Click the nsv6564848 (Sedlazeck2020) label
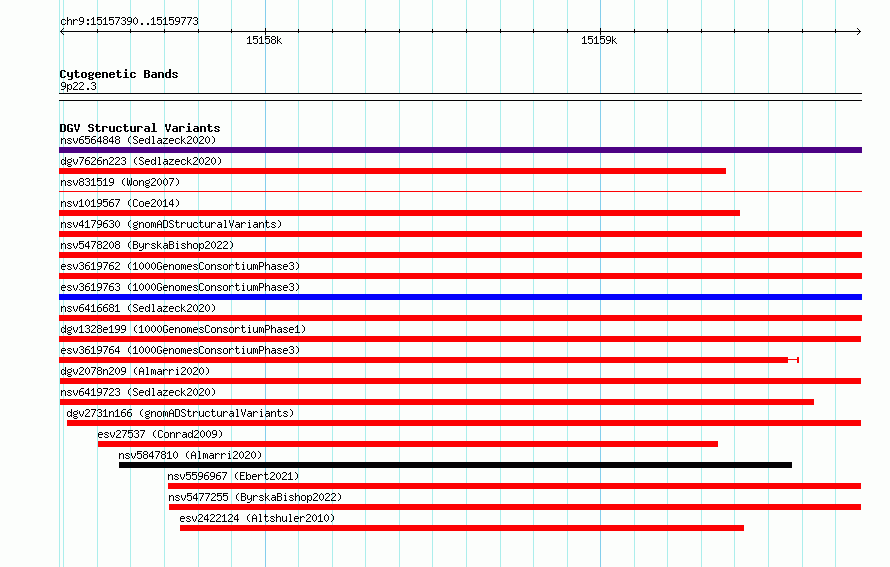Image resolution: width=890 pixels, height=567 pixels. [138, 140]
